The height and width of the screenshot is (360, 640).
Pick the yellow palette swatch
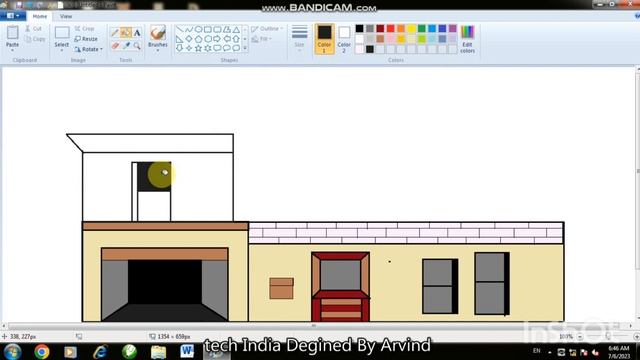[411, 28]
